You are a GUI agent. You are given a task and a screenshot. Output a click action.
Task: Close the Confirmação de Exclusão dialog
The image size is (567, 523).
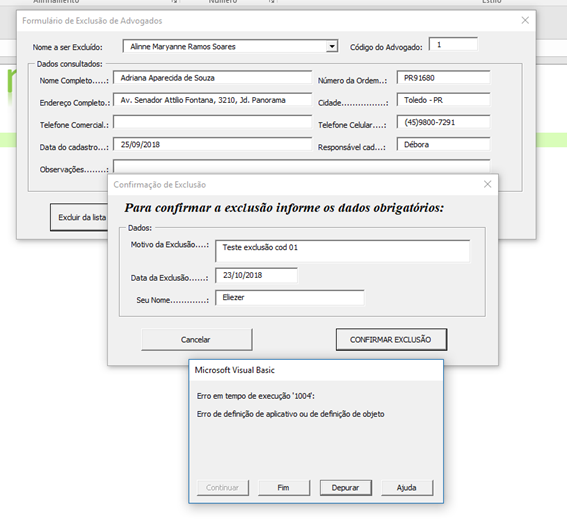click(487, 184)
